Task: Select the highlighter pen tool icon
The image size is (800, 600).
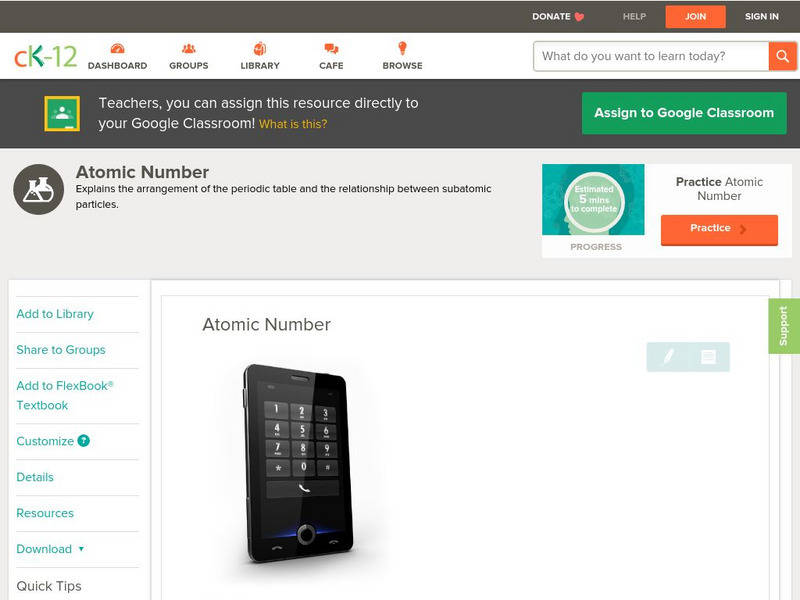Action: [x=668, y=357]
